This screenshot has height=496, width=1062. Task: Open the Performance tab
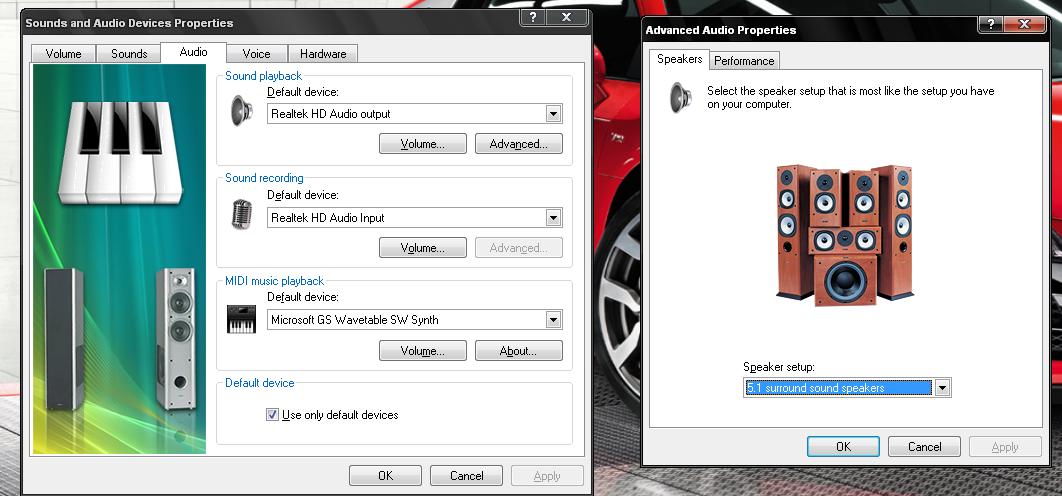(x=744, y=61)
